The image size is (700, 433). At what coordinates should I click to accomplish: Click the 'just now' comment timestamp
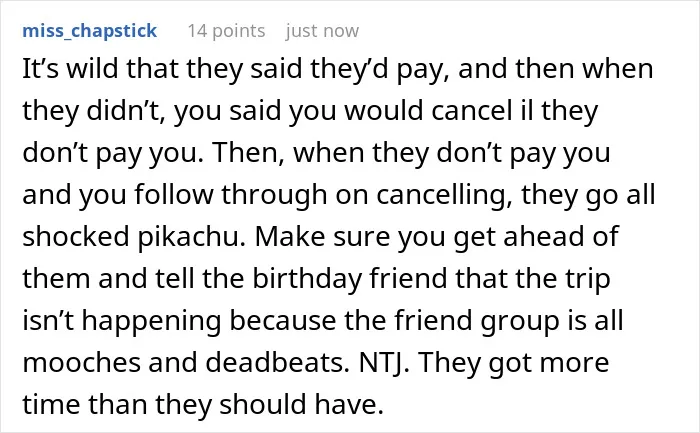(x=322, y=31)
